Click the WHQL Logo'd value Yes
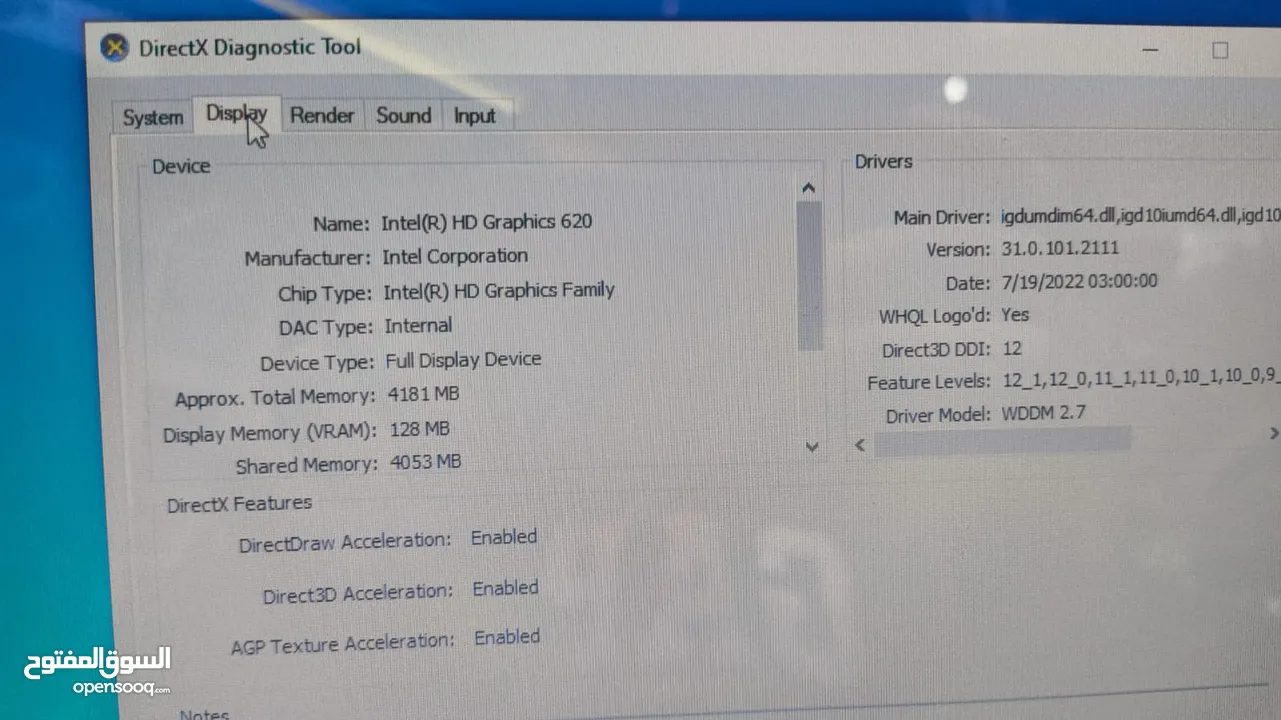Screen dimensions: 1281x720 tap(1015, 314)
